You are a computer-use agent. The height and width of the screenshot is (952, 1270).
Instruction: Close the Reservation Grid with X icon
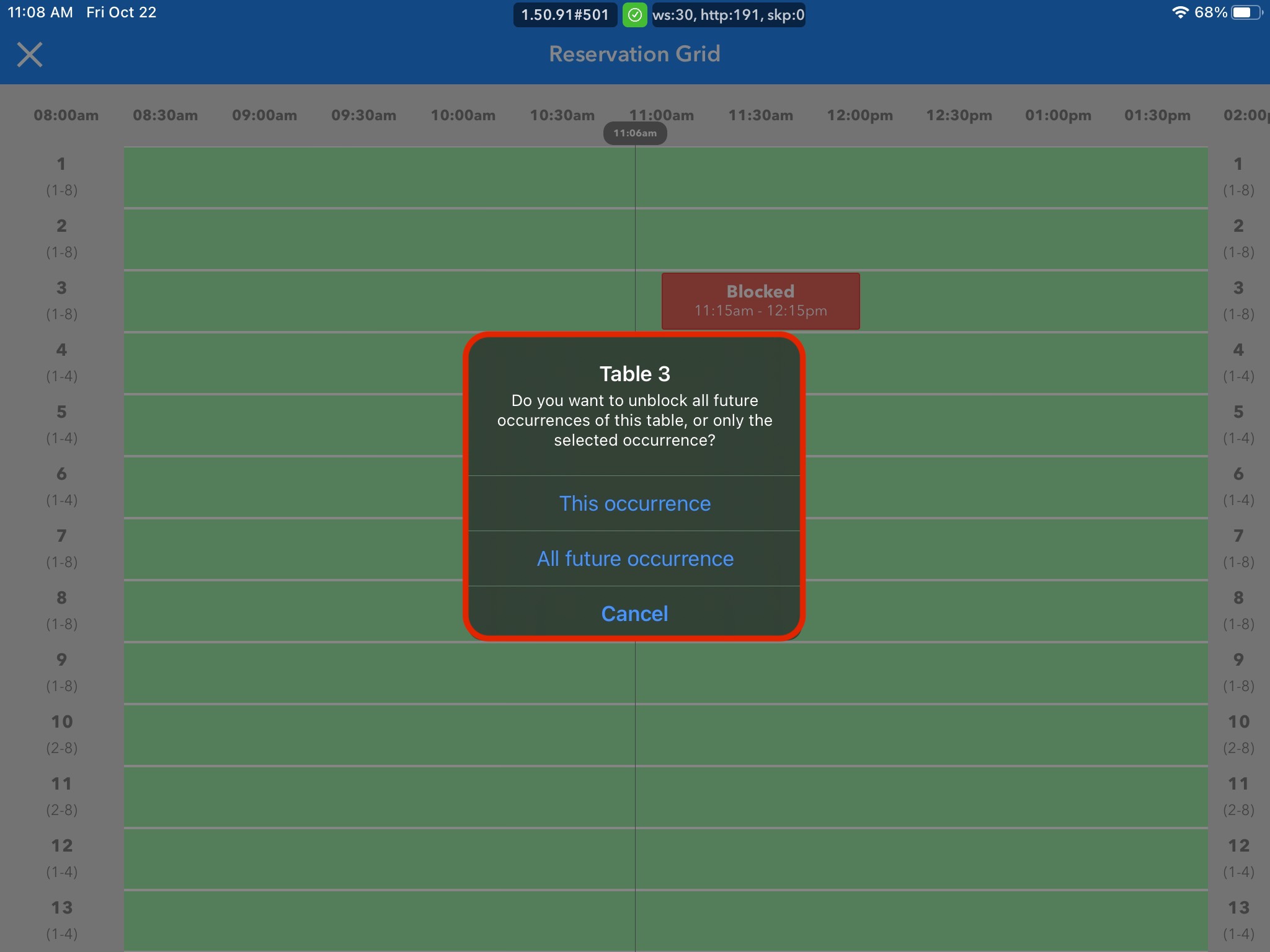point(29,55)
